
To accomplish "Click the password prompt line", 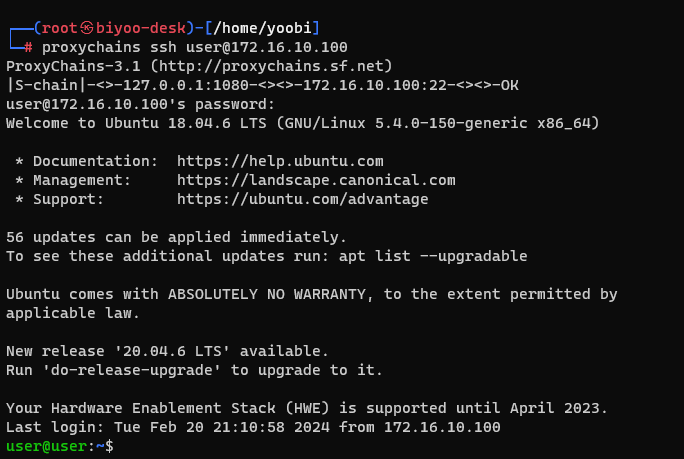I will click(x=140, y=104).
